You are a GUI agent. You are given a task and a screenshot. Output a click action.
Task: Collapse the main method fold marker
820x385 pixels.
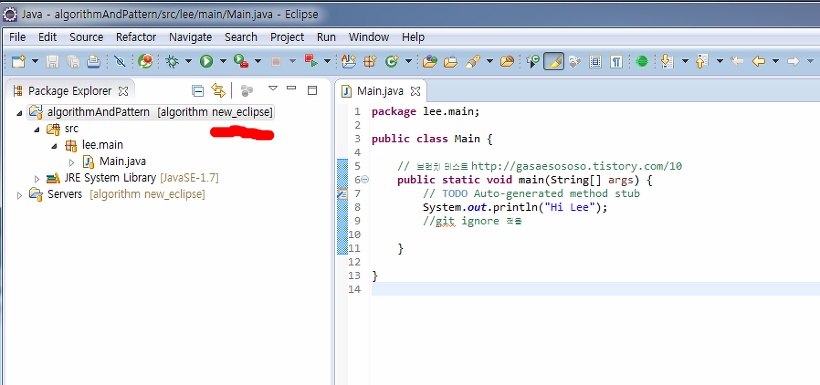click(365, 179)
